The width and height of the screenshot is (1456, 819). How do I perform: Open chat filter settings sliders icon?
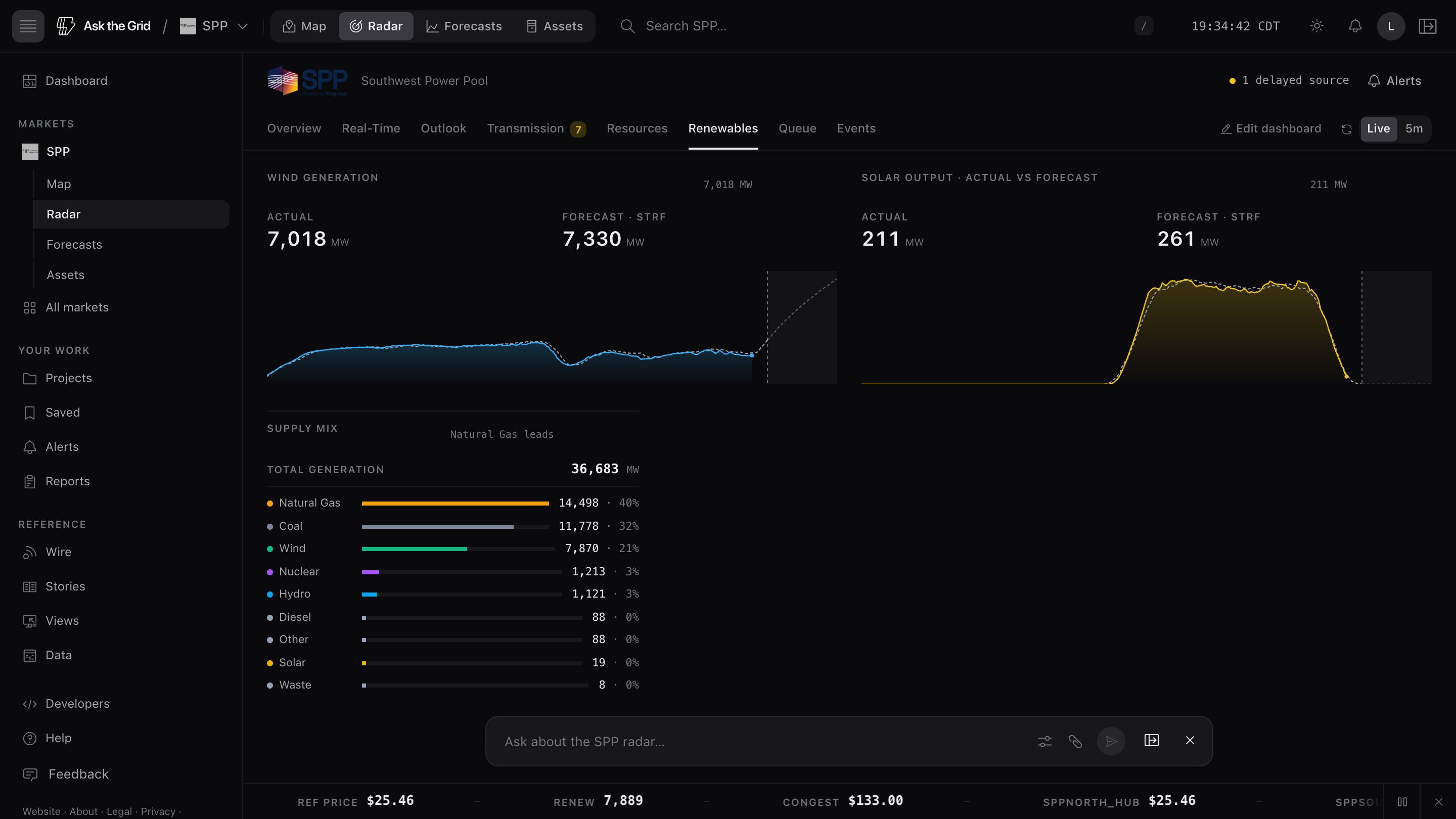click(x=1044, y=741)
